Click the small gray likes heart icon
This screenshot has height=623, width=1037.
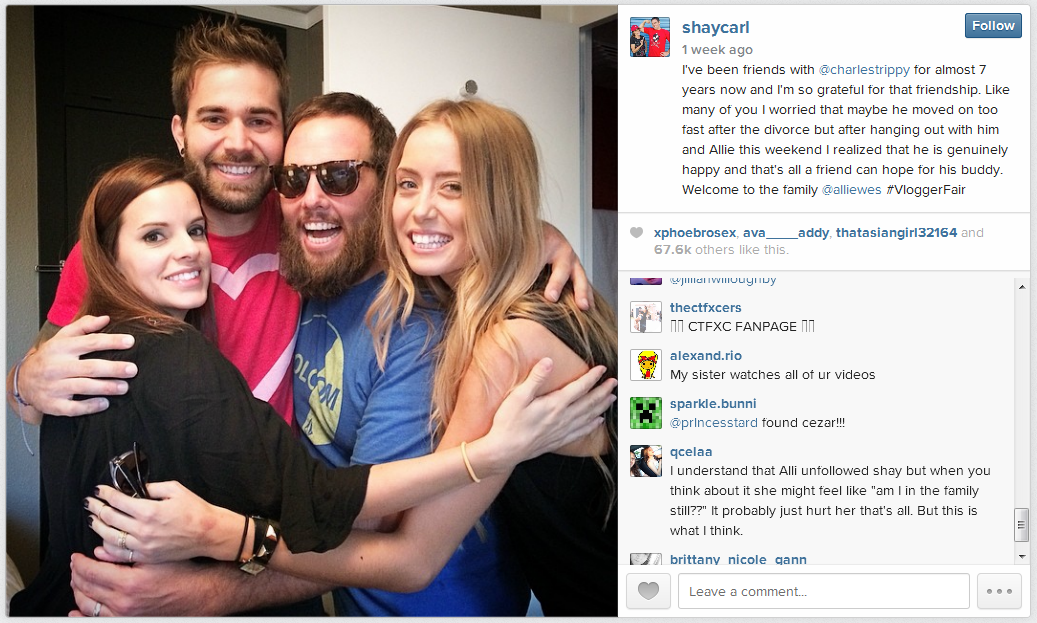pos(636,233)
